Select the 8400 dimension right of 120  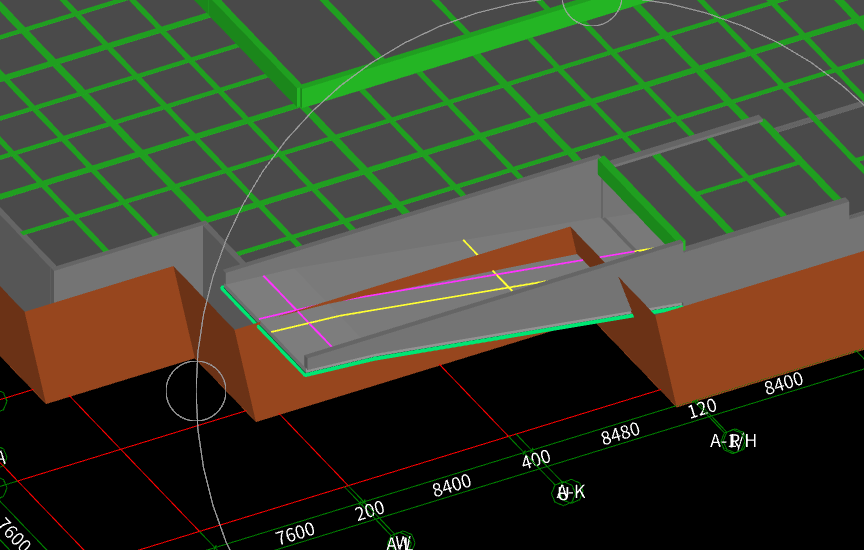[784, 383]
